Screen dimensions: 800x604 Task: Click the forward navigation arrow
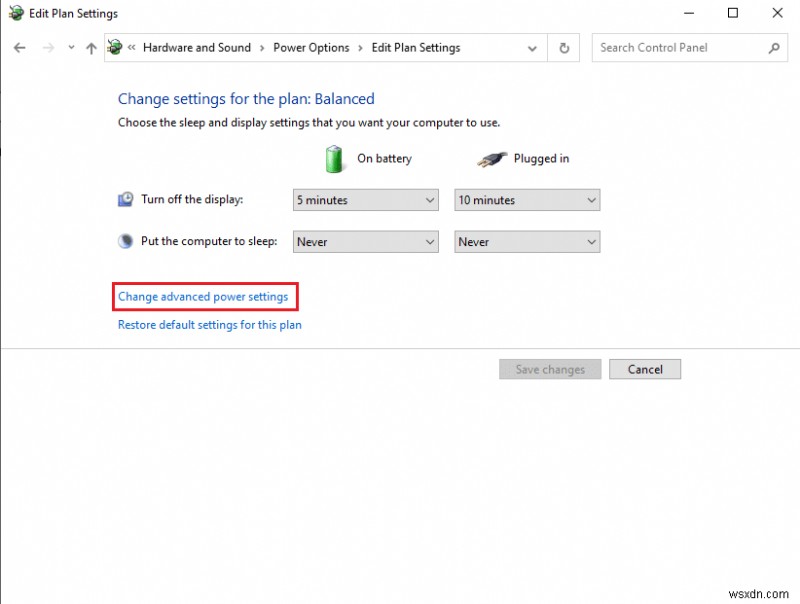[x=47, y=47]
